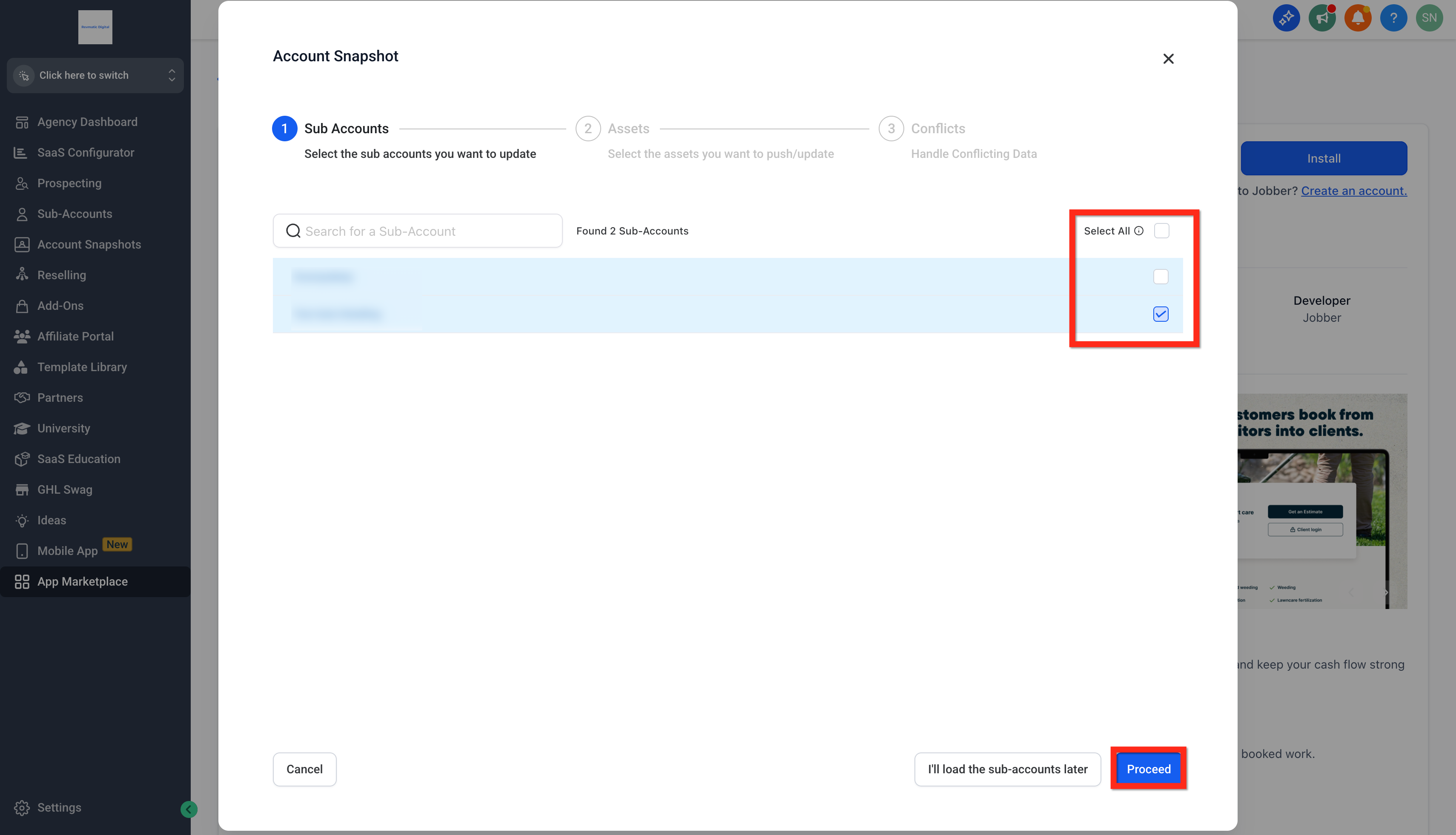Click the Settings gear icon

pyautogui.click(x=22, y=807)
